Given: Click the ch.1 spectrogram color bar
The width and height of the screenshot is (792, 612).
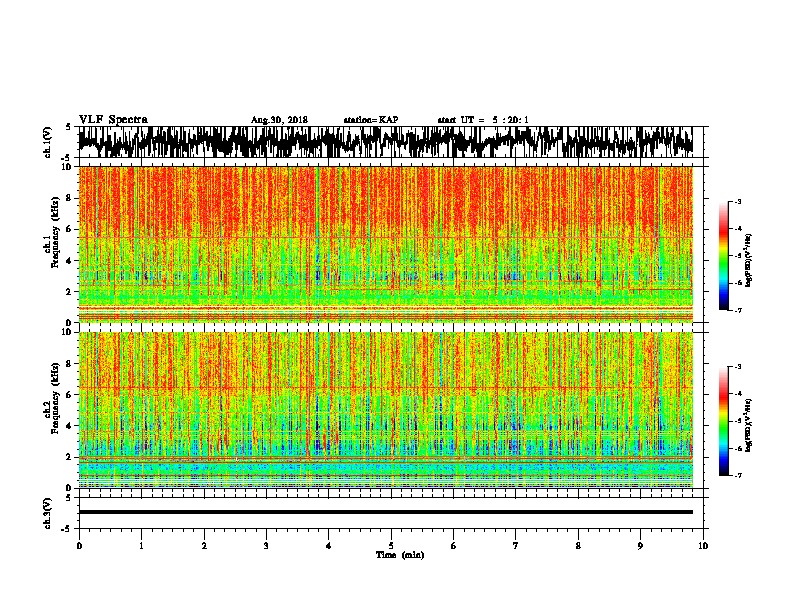Looking at the screenshot, I should coord(723,256).
